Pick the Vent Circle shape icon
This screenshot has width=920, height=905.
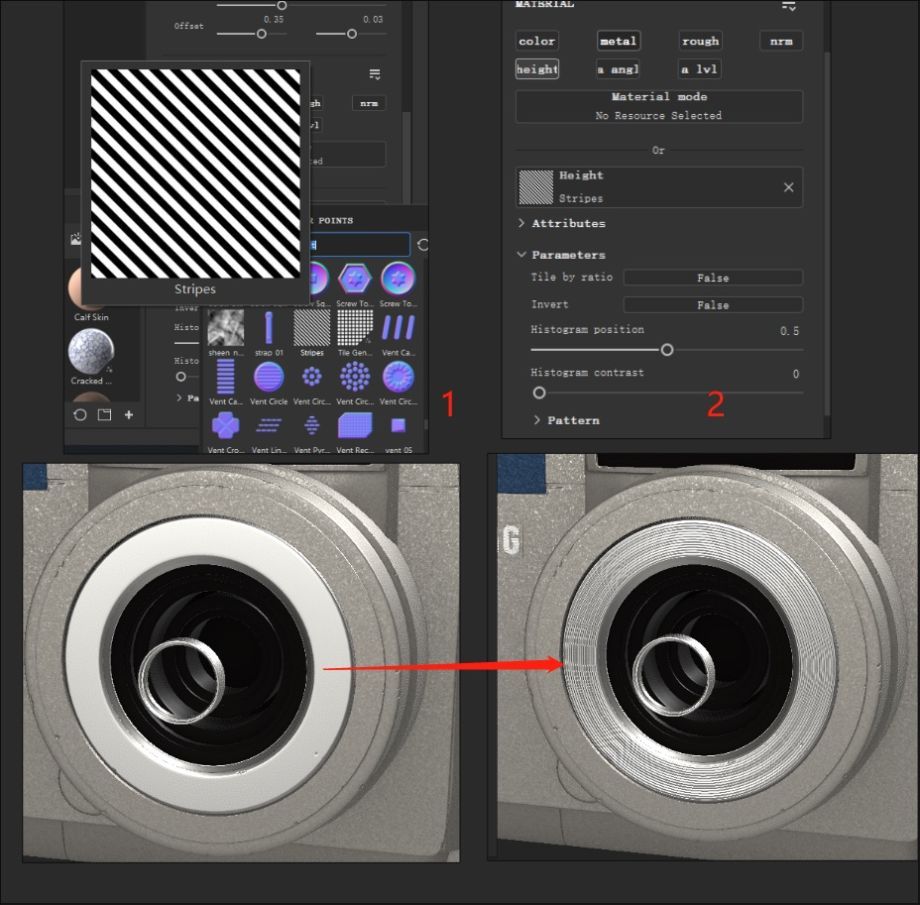click(x=269, y=377)
